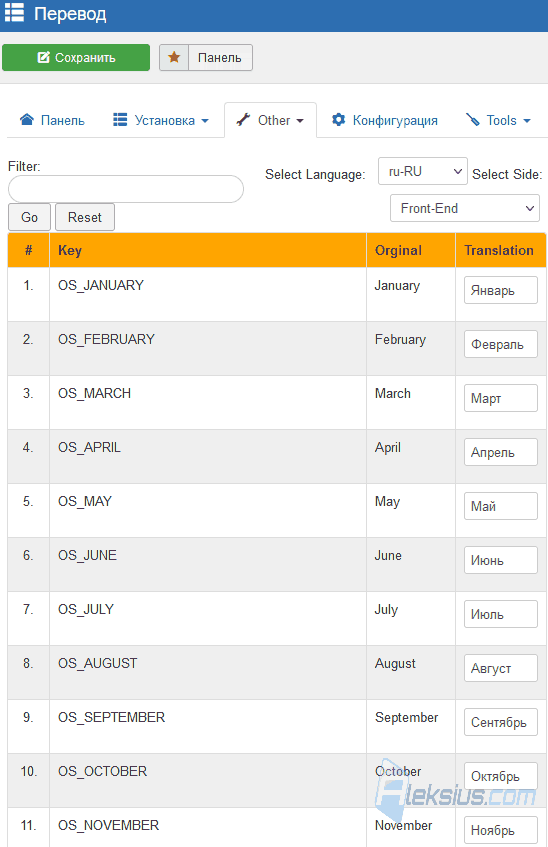Click the original text June
Viewport: 548px width, 847px height.
tap(388, 555)
